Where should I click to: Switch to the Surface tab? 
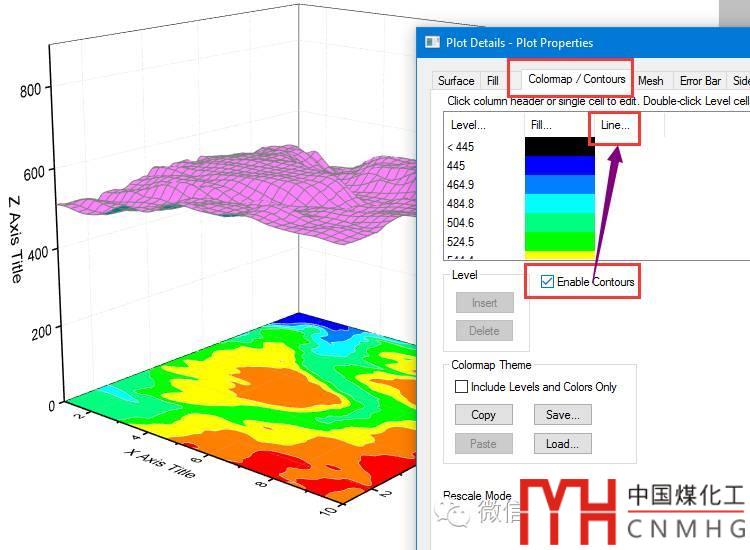[456, 81]
